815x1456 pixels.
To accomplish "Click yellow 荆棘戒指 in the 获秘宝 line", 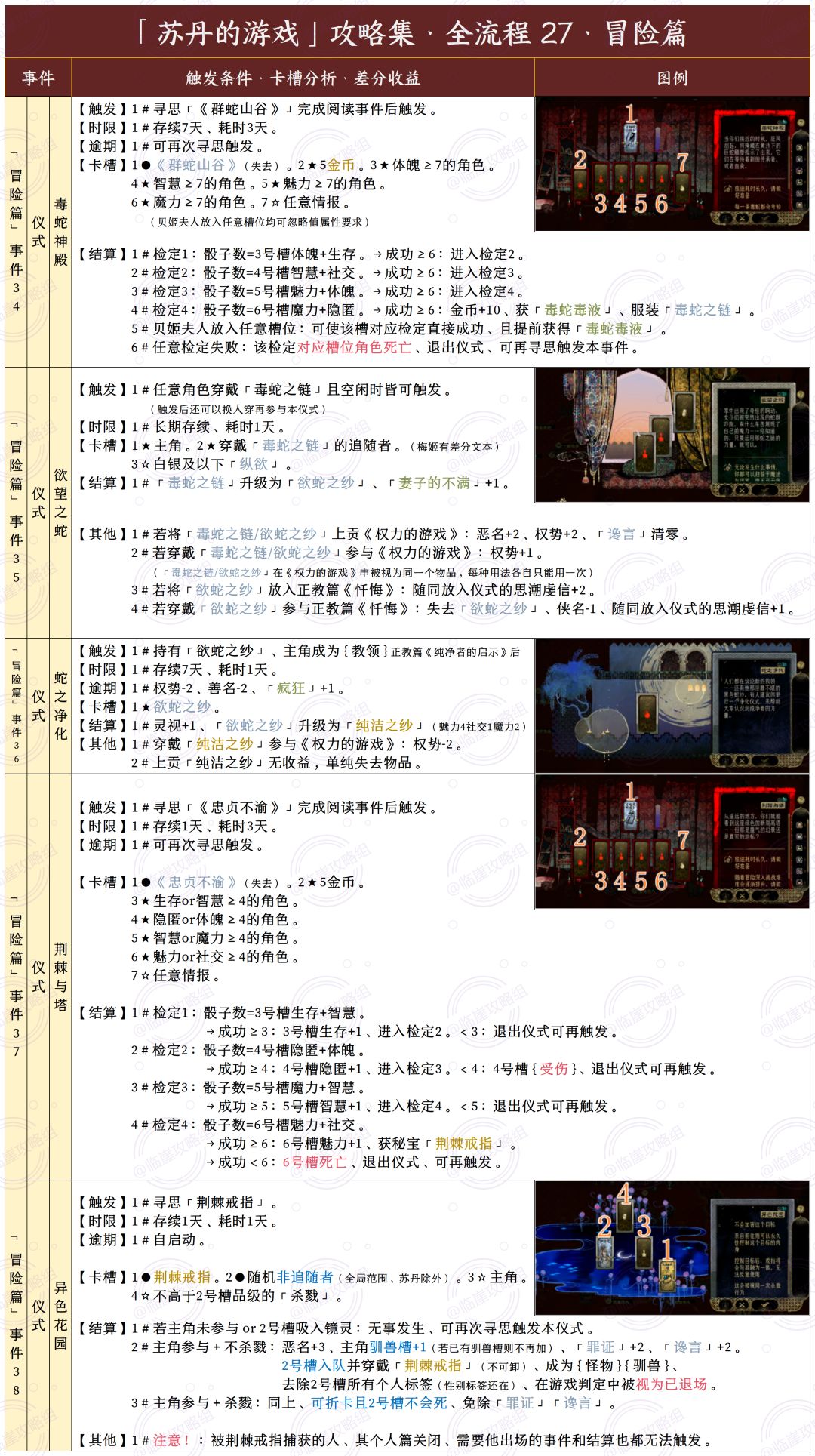I will pos(464,1144).
